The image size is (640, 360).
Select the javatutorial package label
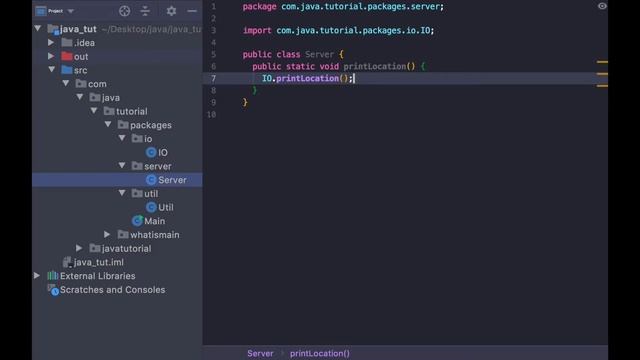tap(127, 249)
